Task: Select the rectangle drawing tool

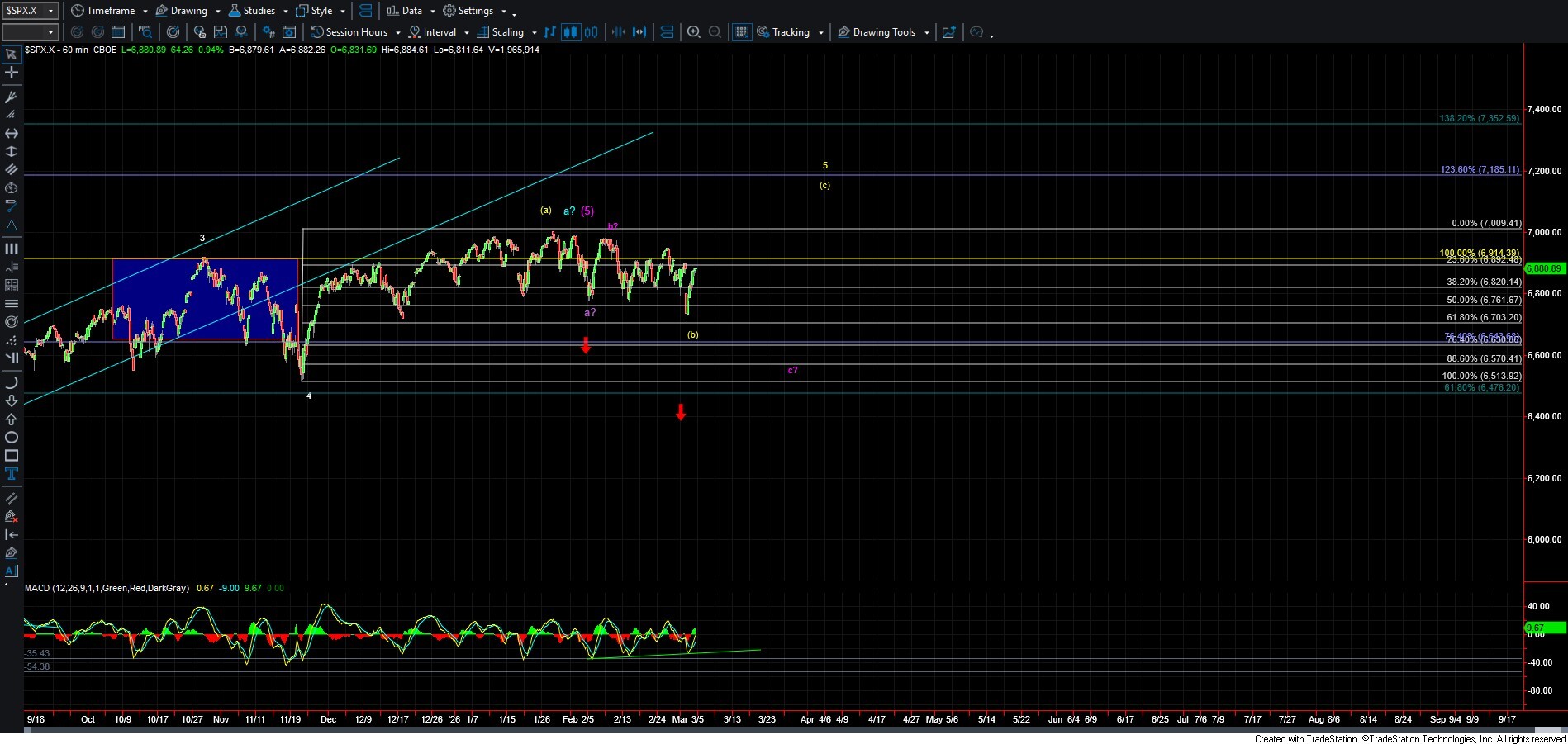Action: (x=12, y=456)
